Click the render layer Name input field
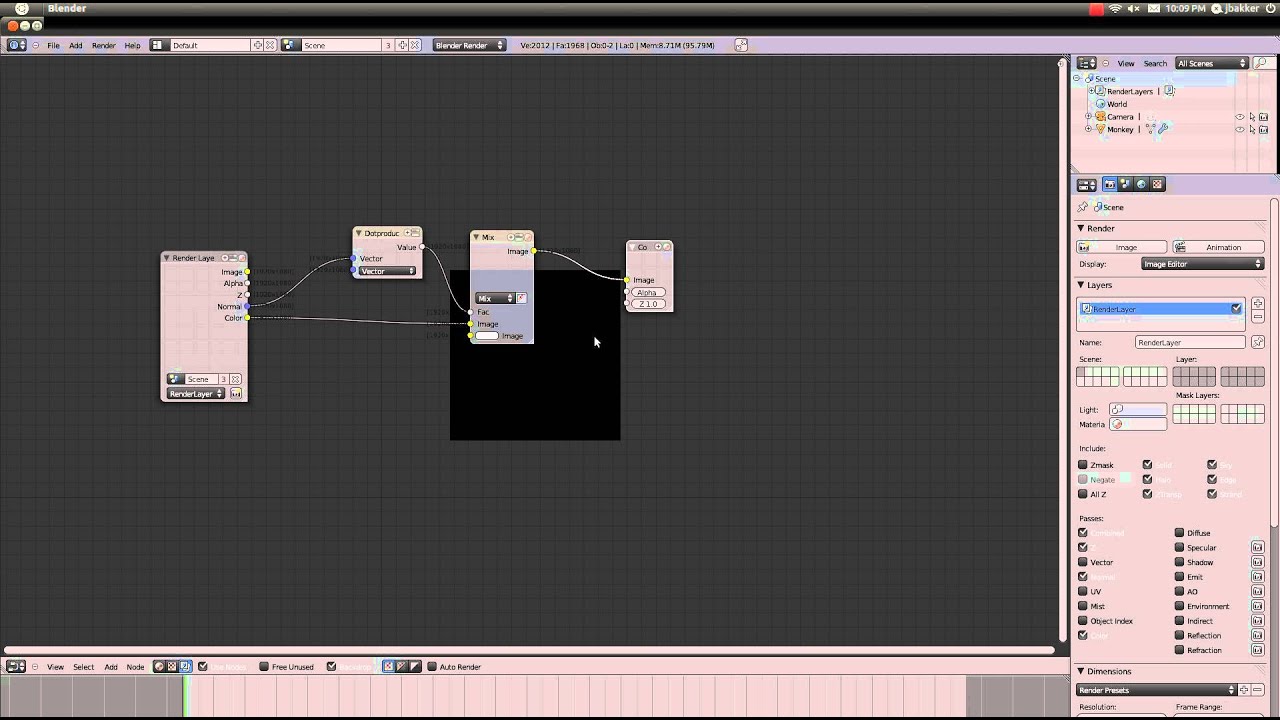Viewport: 1280px width, 720px height. tap(1190, 342)
